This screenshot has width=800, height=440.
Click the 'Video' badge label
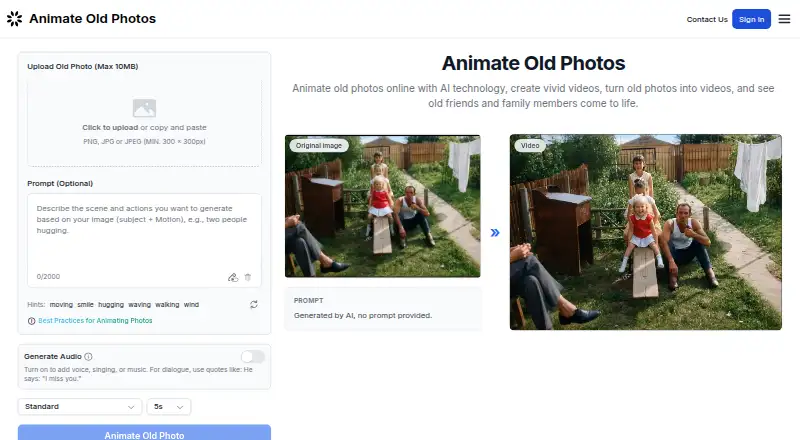pos(530,145)
